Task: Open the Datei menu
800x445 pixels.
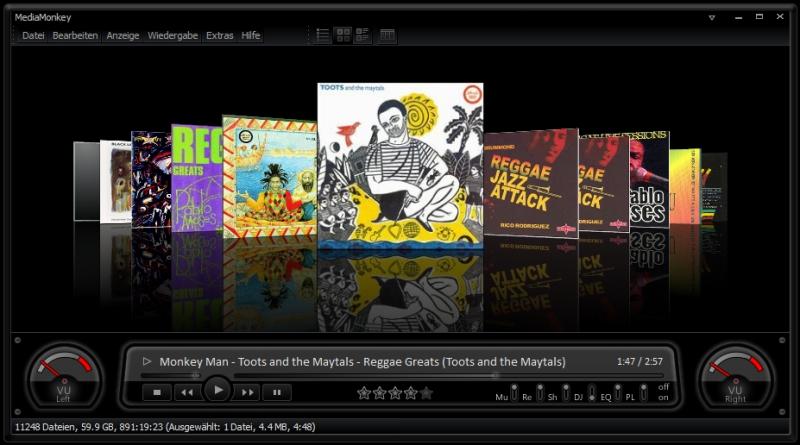Action: 33,35
